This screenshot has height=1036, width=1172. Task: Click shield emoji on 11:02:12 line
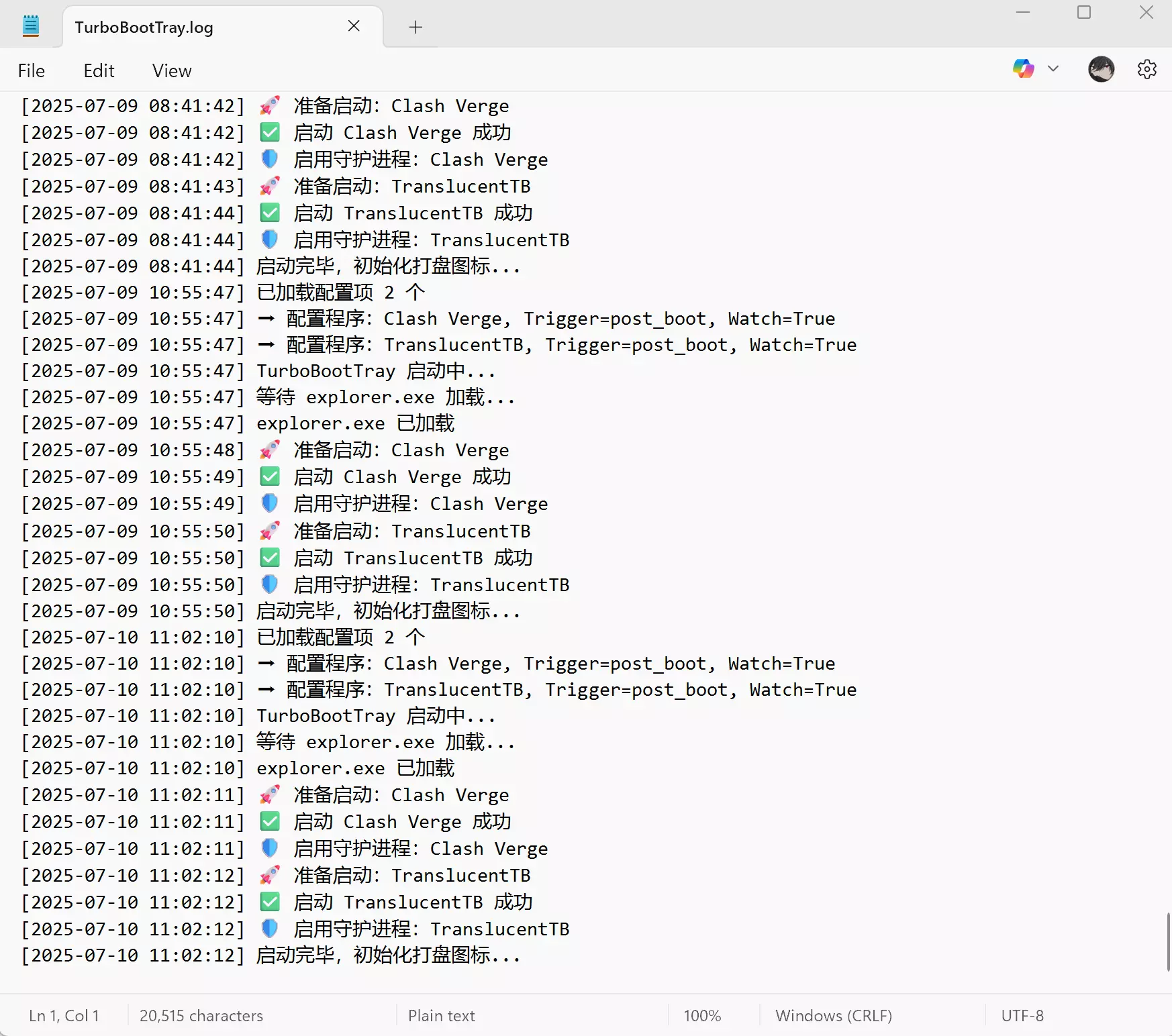tap(270, 929)
